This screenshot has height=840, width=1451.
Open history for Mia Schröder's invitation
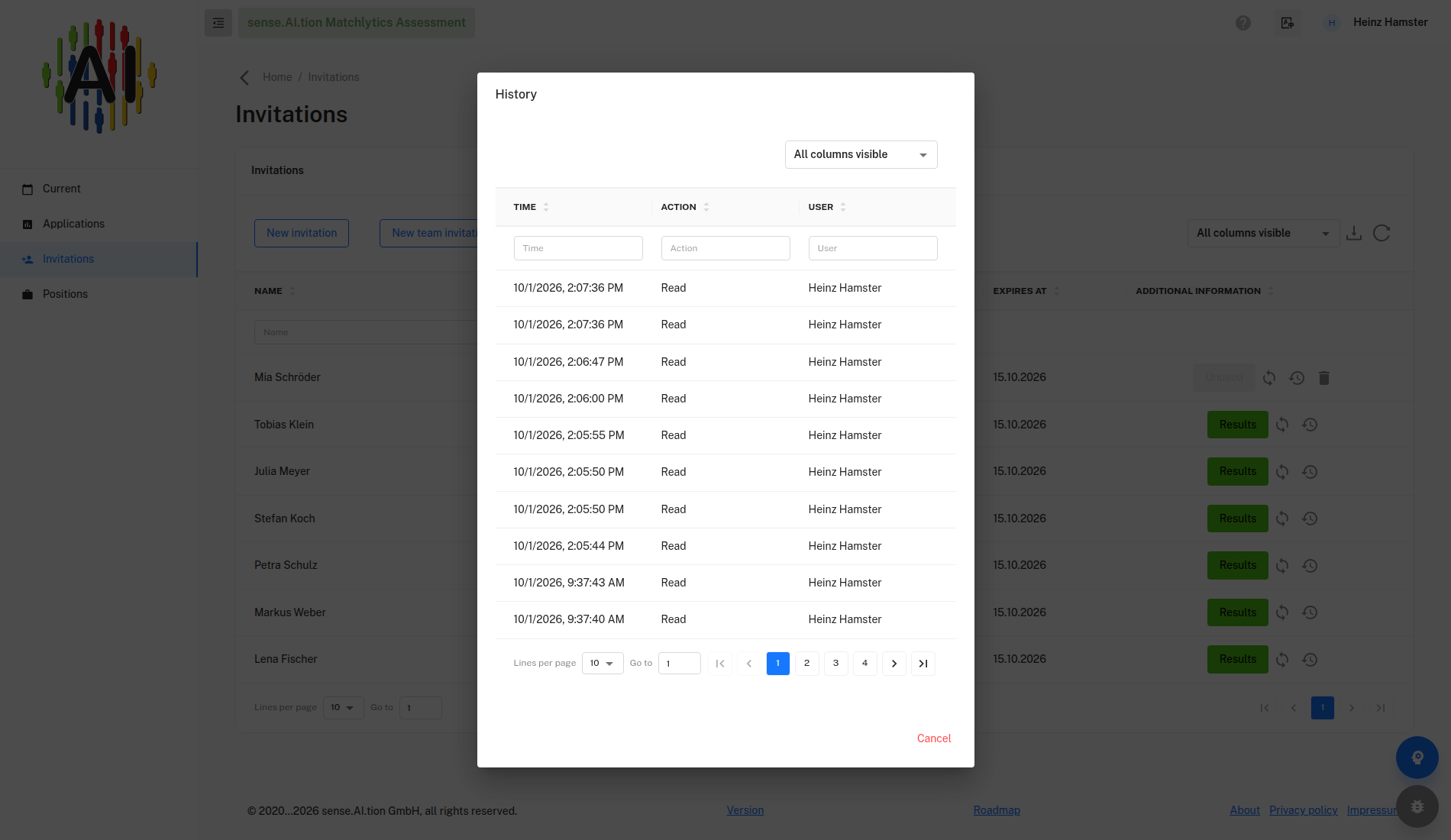tap(1297, 378)
